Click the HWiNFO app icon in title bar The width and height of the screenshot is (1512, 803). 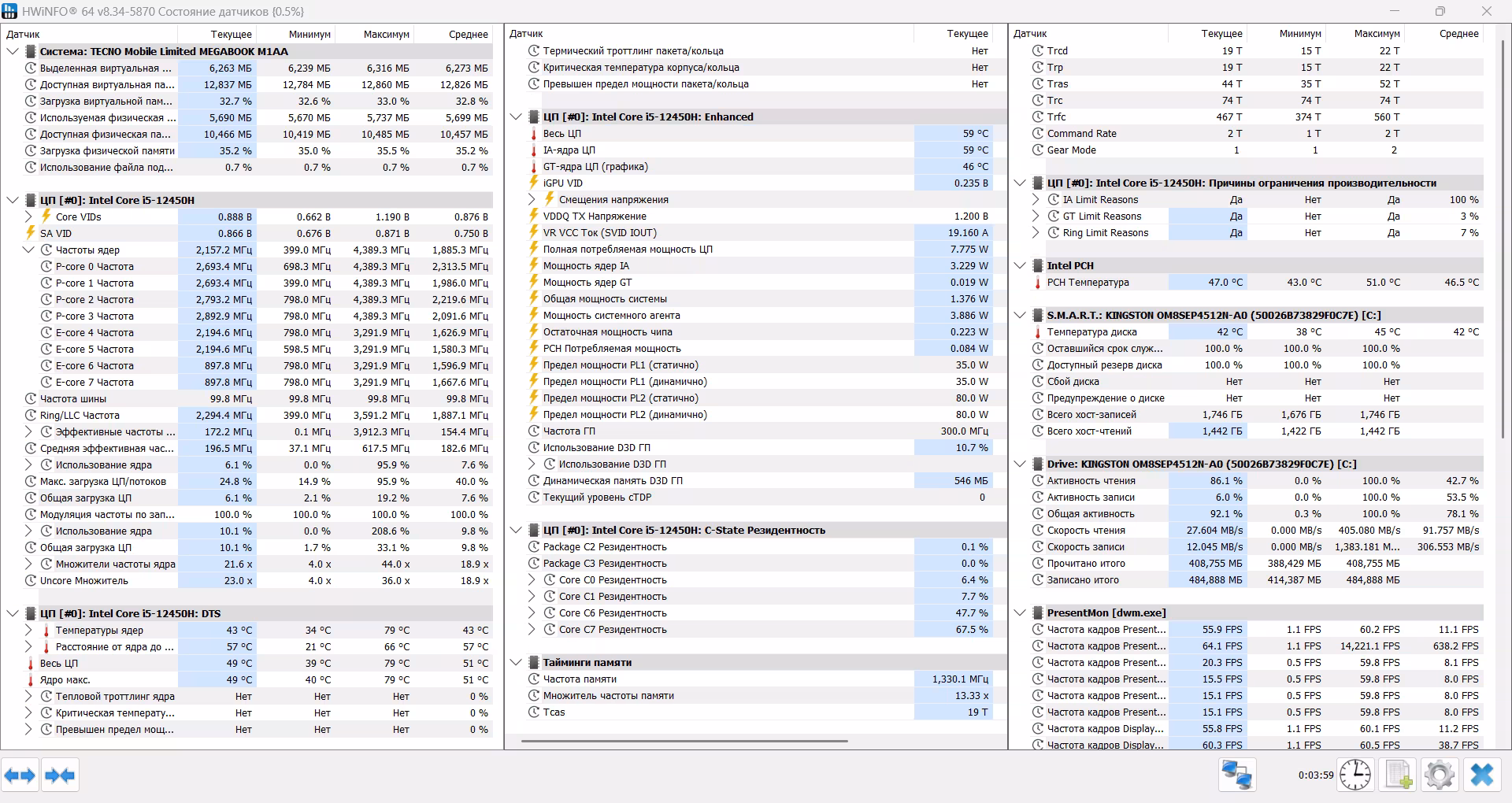[9, 11]
